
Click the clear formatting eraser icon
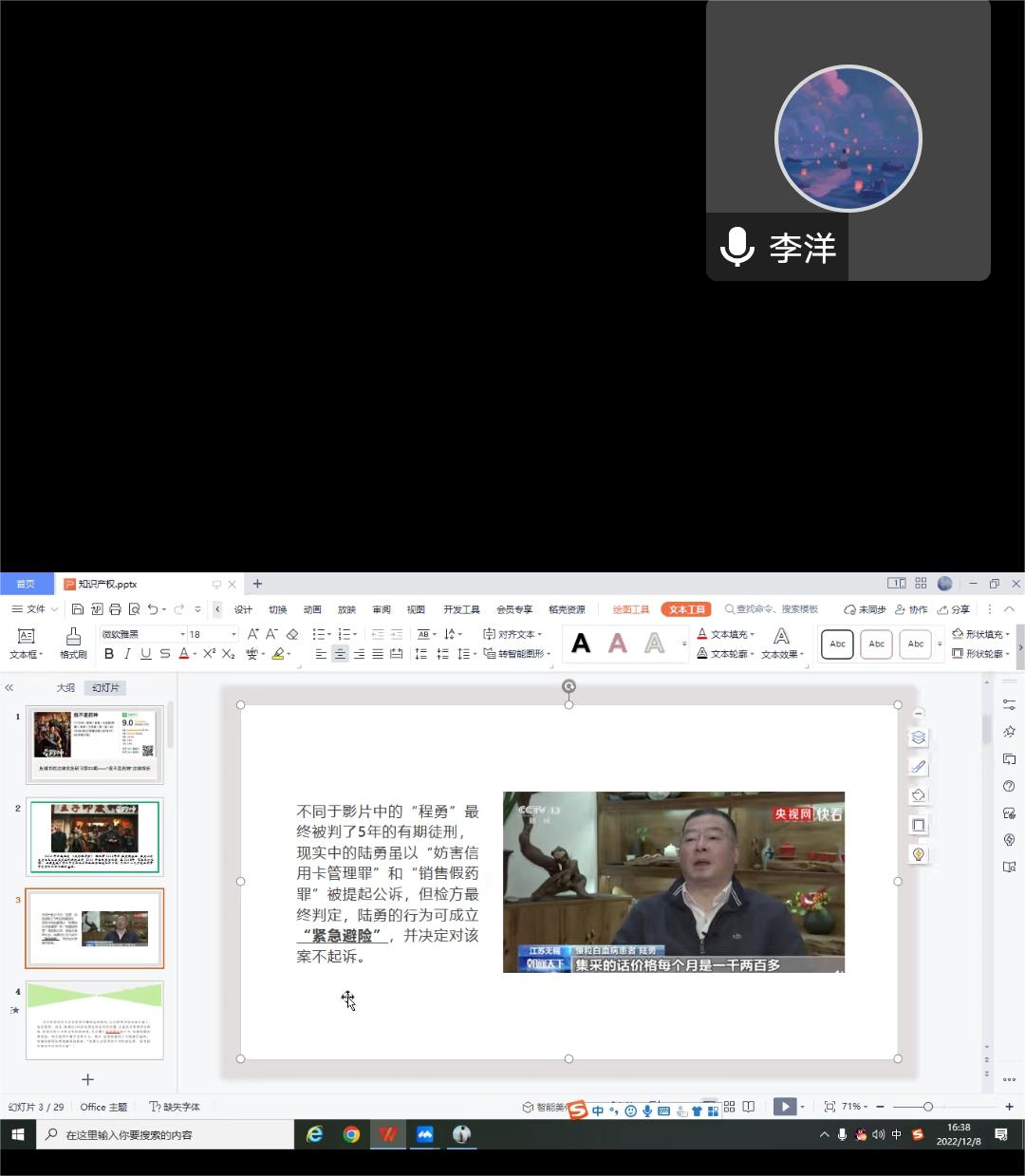292,634
